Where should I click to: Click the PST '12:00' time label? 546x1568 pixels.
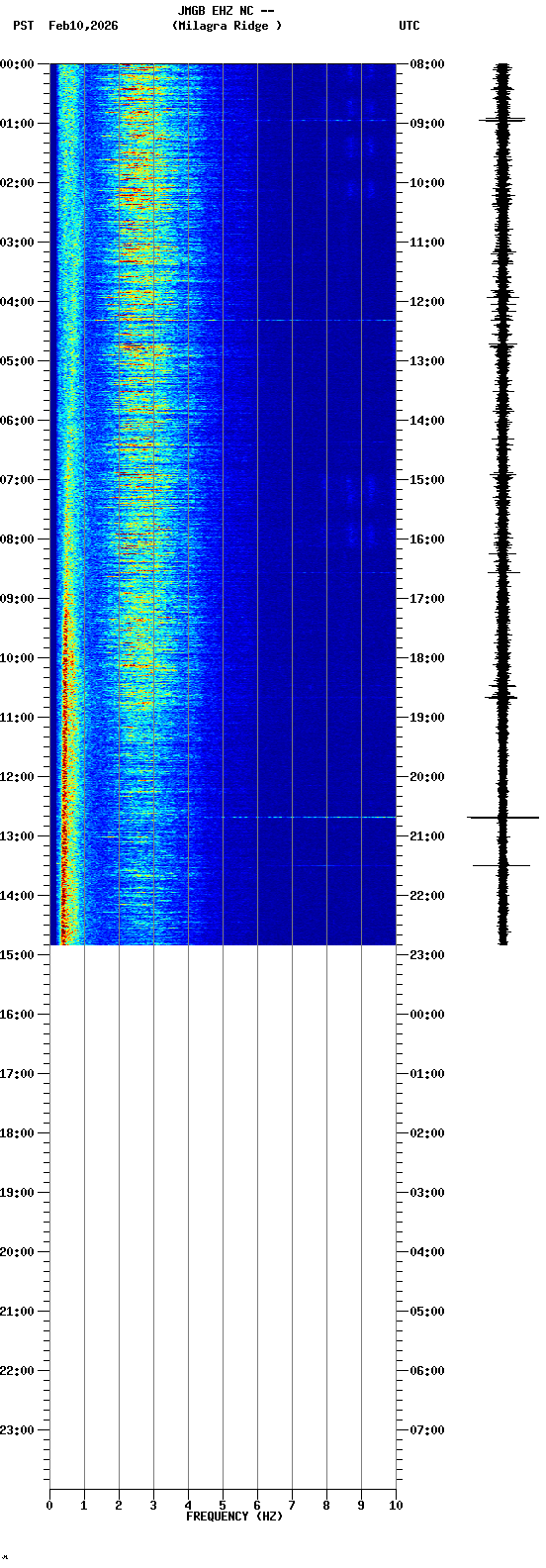17,777
